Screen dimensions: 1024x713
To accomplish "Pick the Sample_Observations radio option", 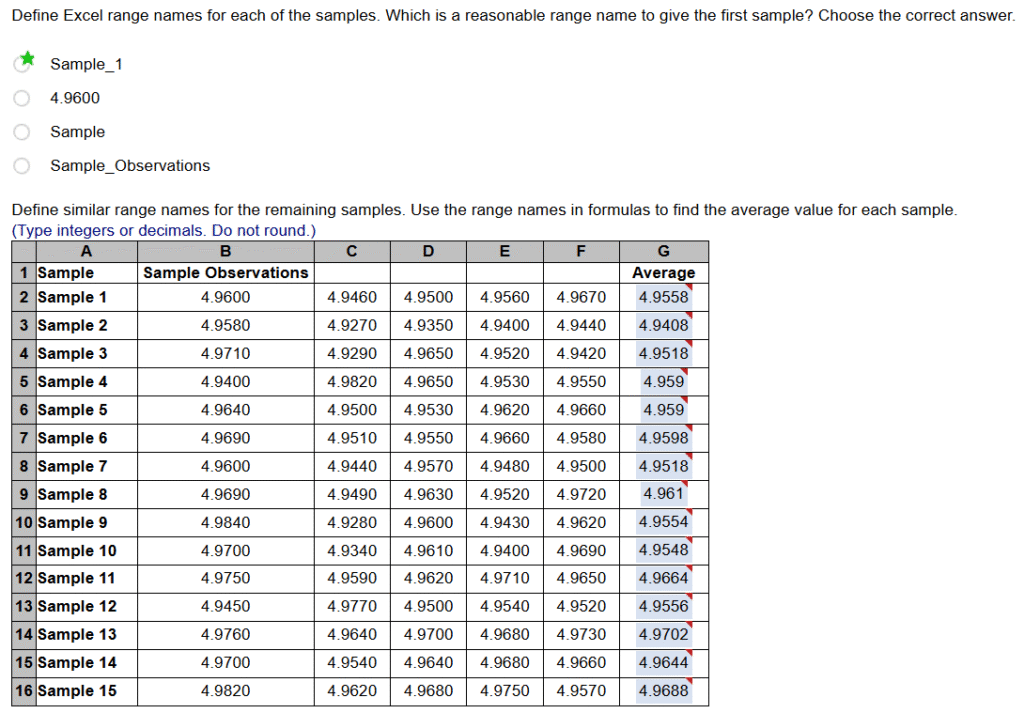I will [x=22, y=166].
